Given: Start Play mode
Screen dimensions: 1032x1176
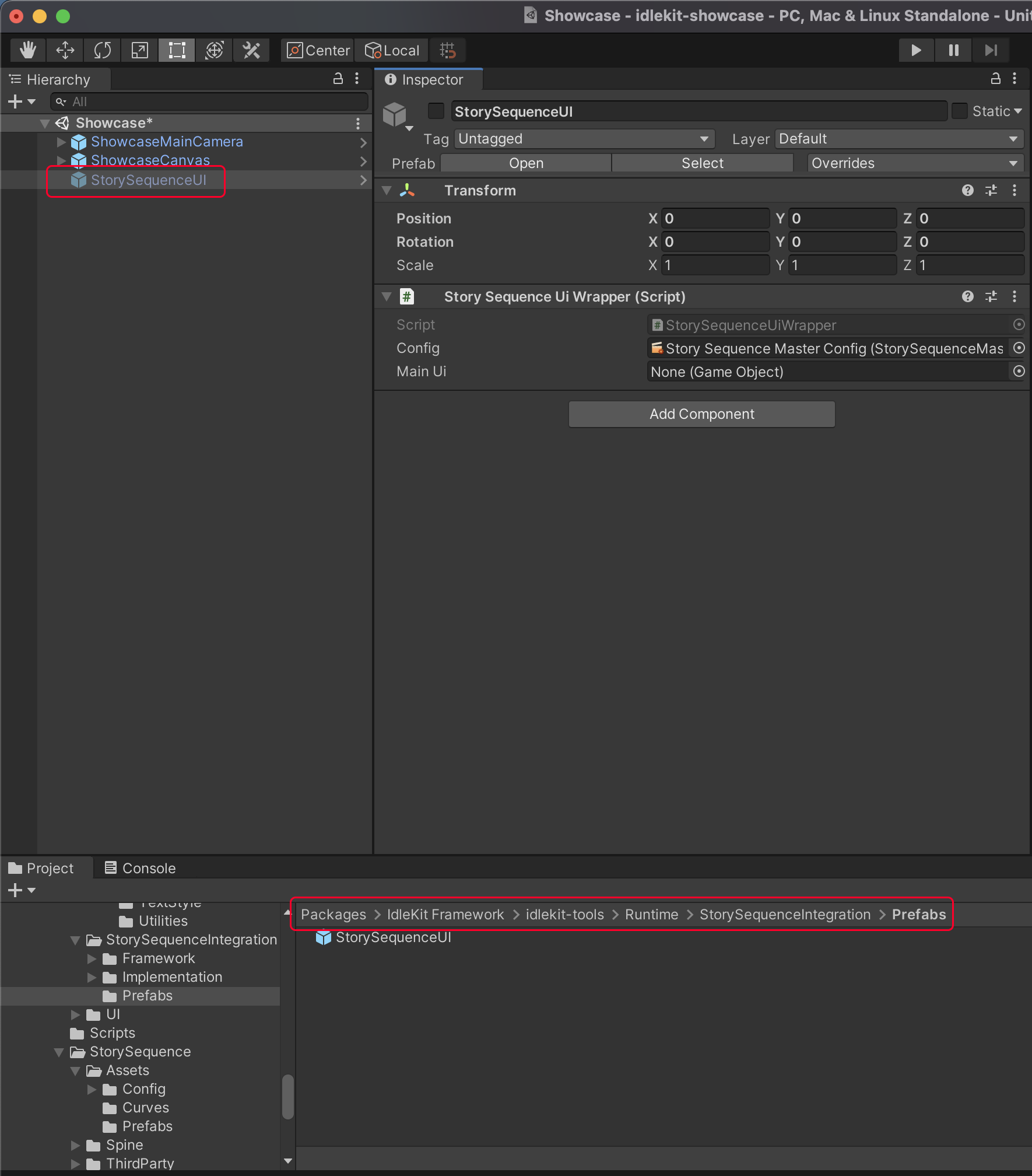Looking at the screenshot, I should pos(916,51).
